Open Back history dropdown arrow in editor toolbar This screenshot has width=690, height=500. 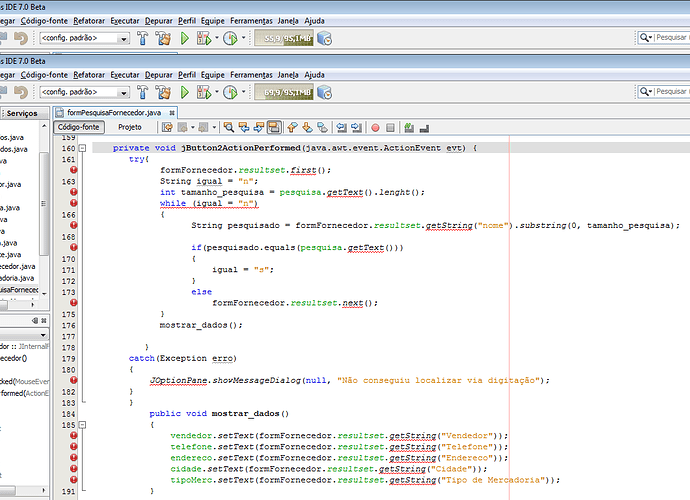[193, 128]
